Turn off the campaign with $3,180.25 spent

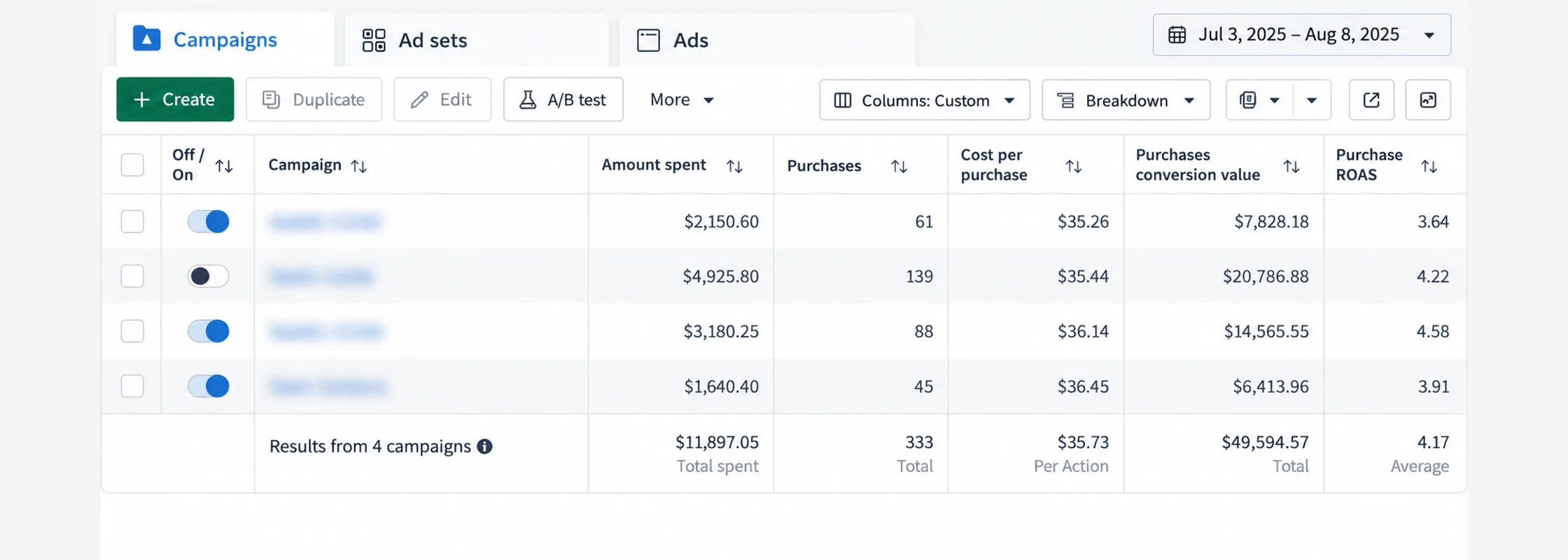coord(208,330)
